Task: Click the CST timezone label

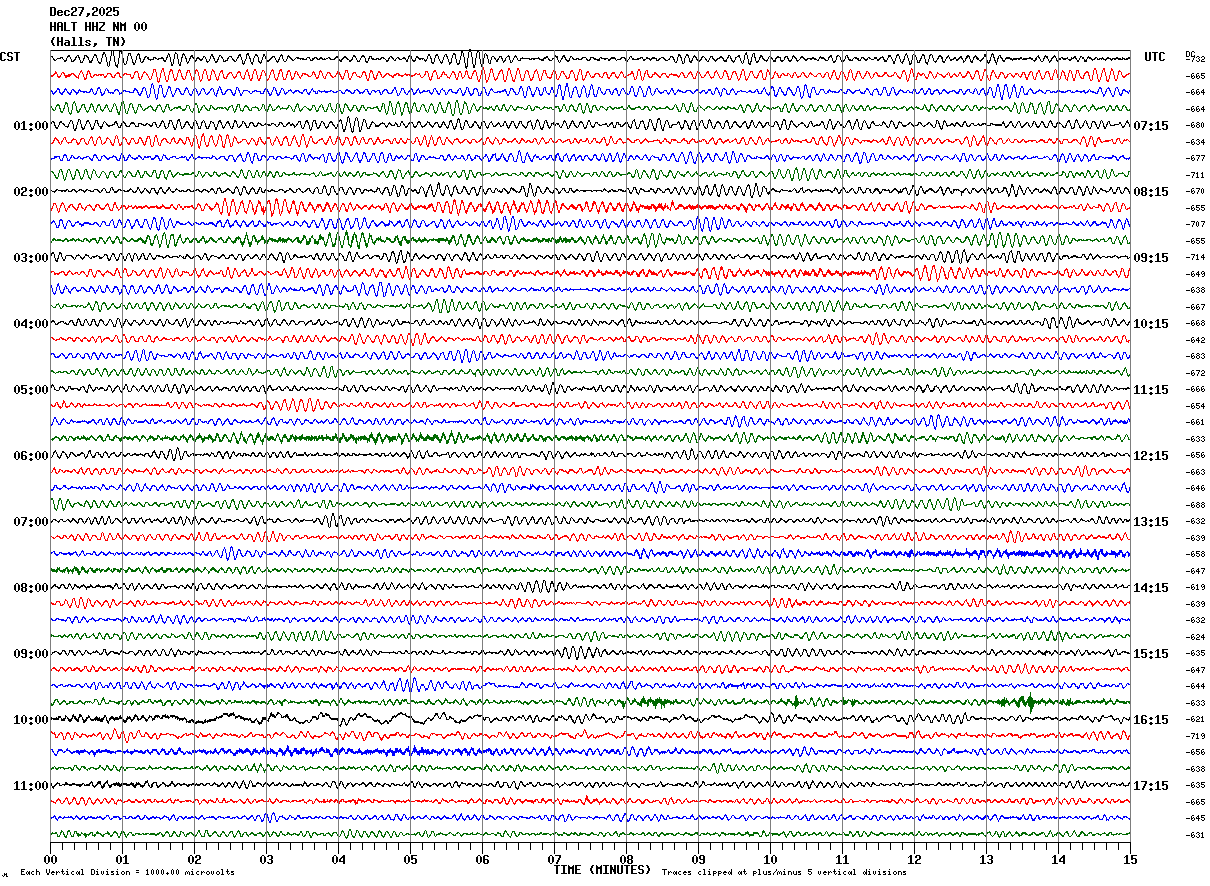Action: tap(10, 57)
